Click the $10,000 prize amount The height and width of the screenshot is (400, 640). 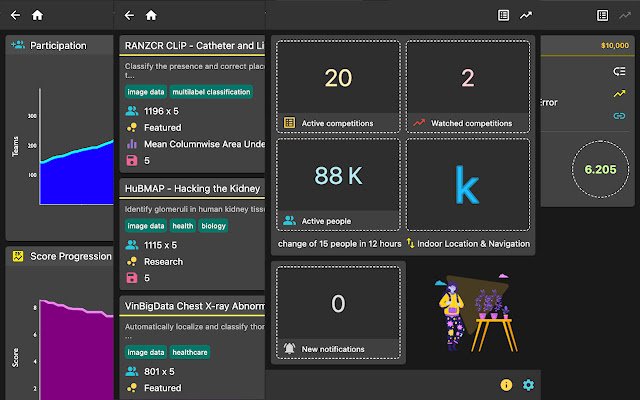click(x=615, y=45)
